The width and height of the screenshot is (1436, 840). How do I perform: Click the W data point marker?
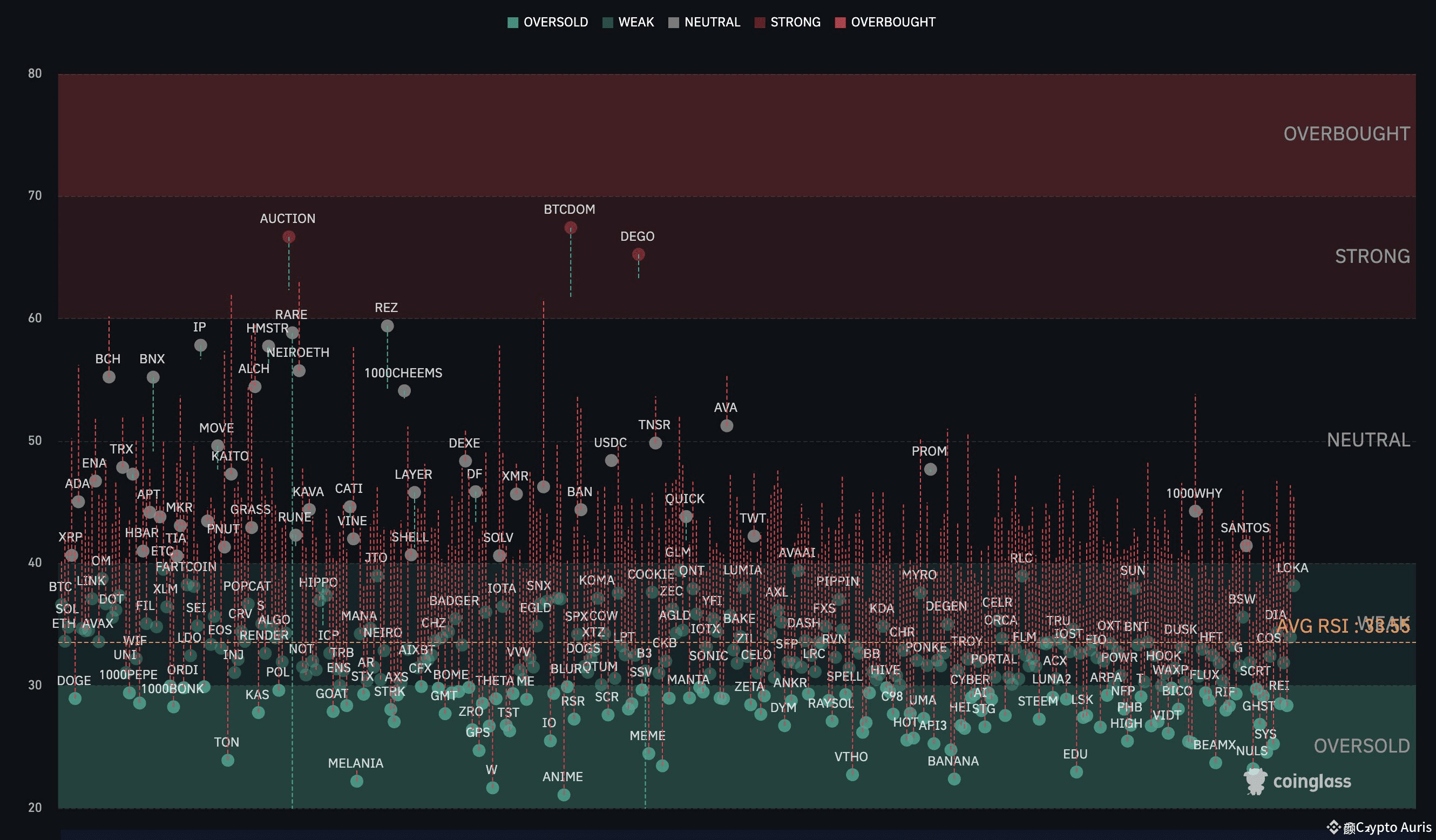point(492,788)
